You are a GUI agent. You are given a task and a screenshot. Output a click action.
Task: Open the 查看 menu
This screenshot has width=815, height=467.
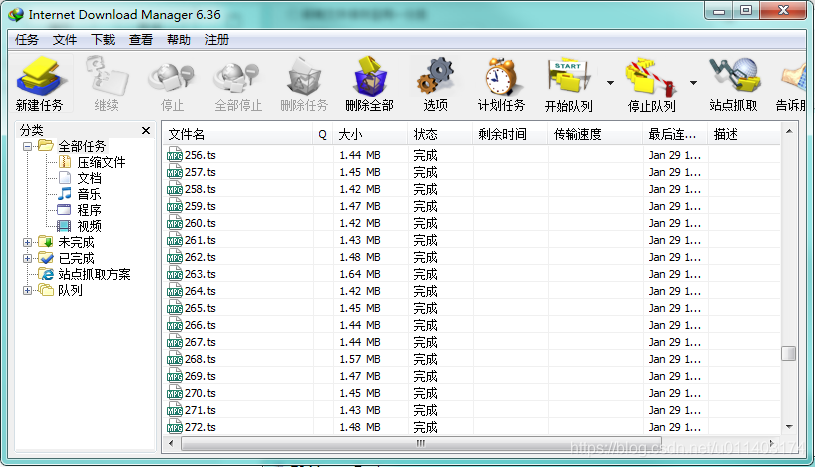click(x=141, y=40)
